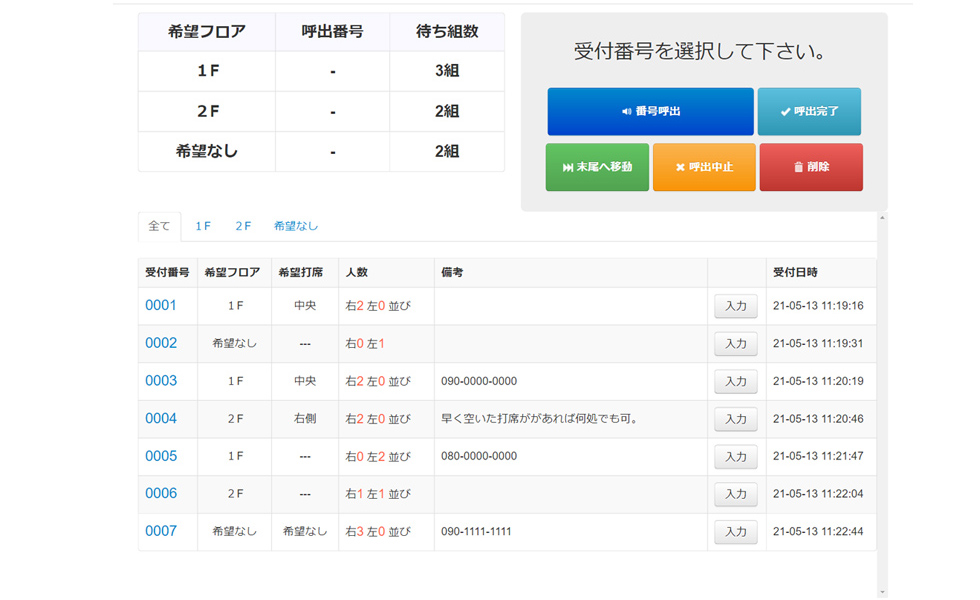The image size is (980, 600).
Task: Click 希望なし row in summary table
Action: click(321, 151)
